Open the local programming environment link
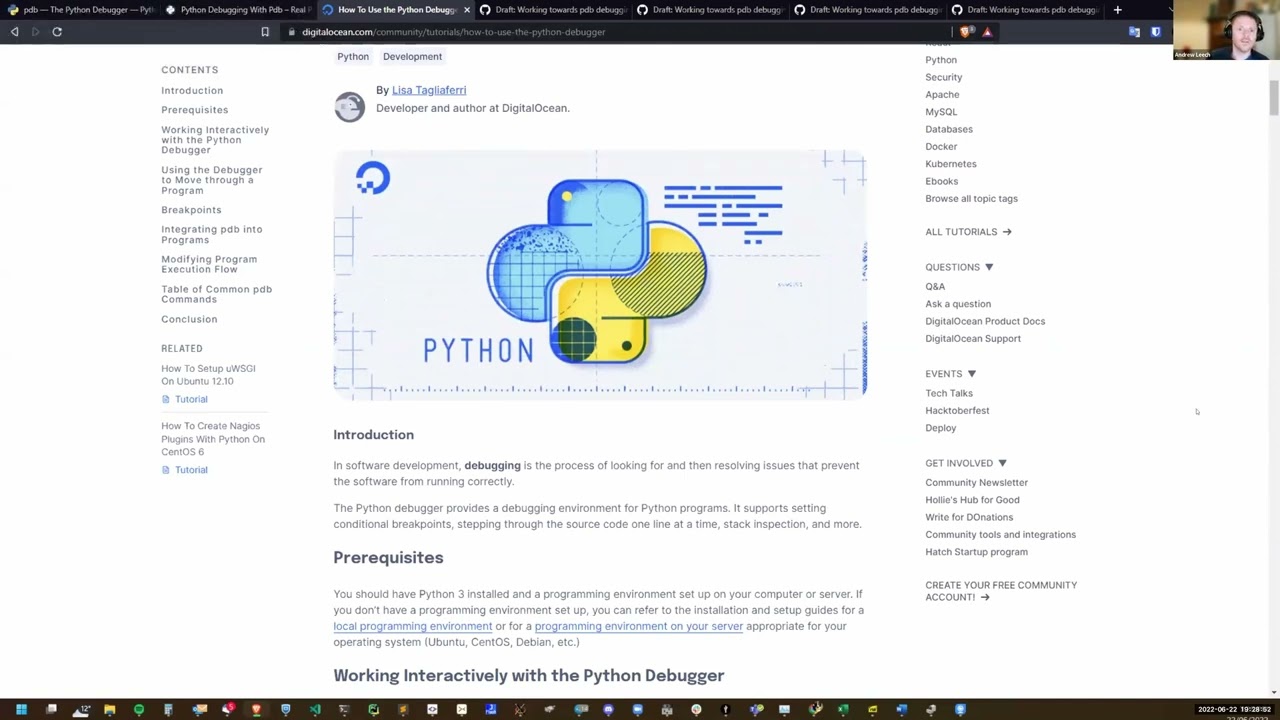Viewport: 1280px width, 720px height. [x=413, y=626]
